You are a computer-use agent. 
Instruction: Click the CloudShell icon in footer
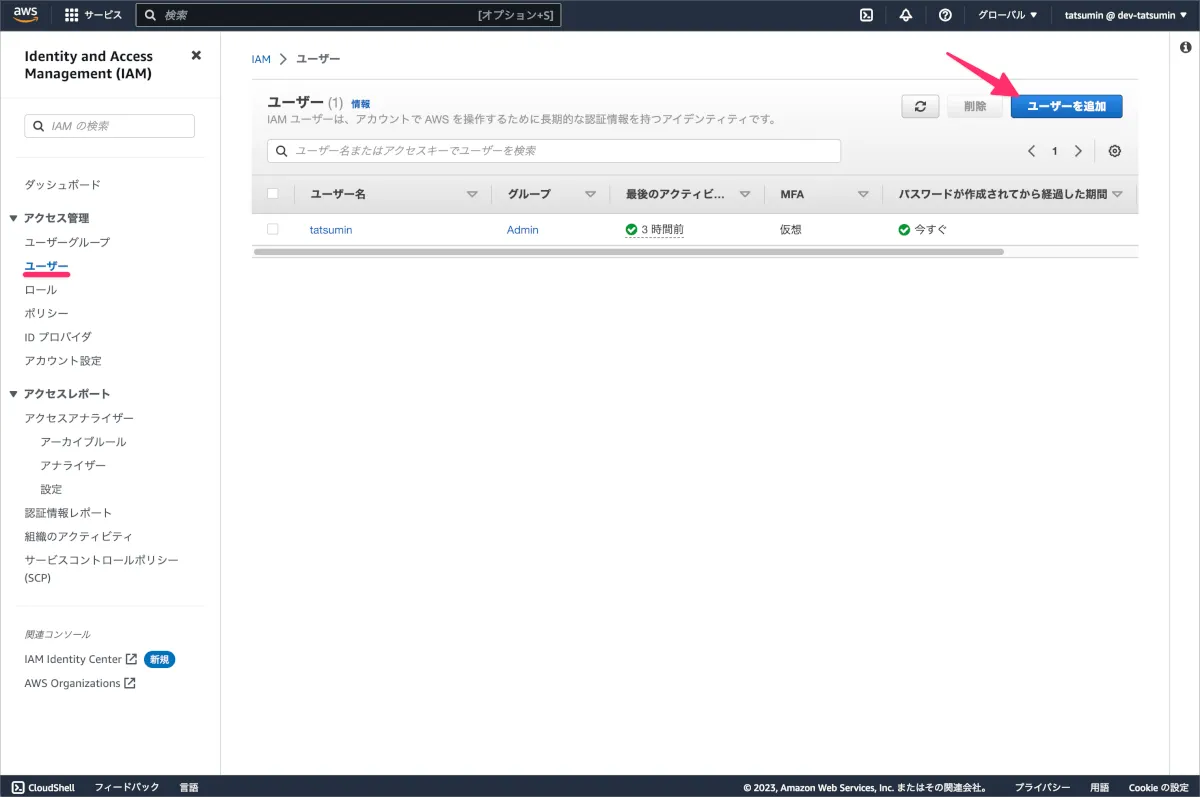coord(19,787)
